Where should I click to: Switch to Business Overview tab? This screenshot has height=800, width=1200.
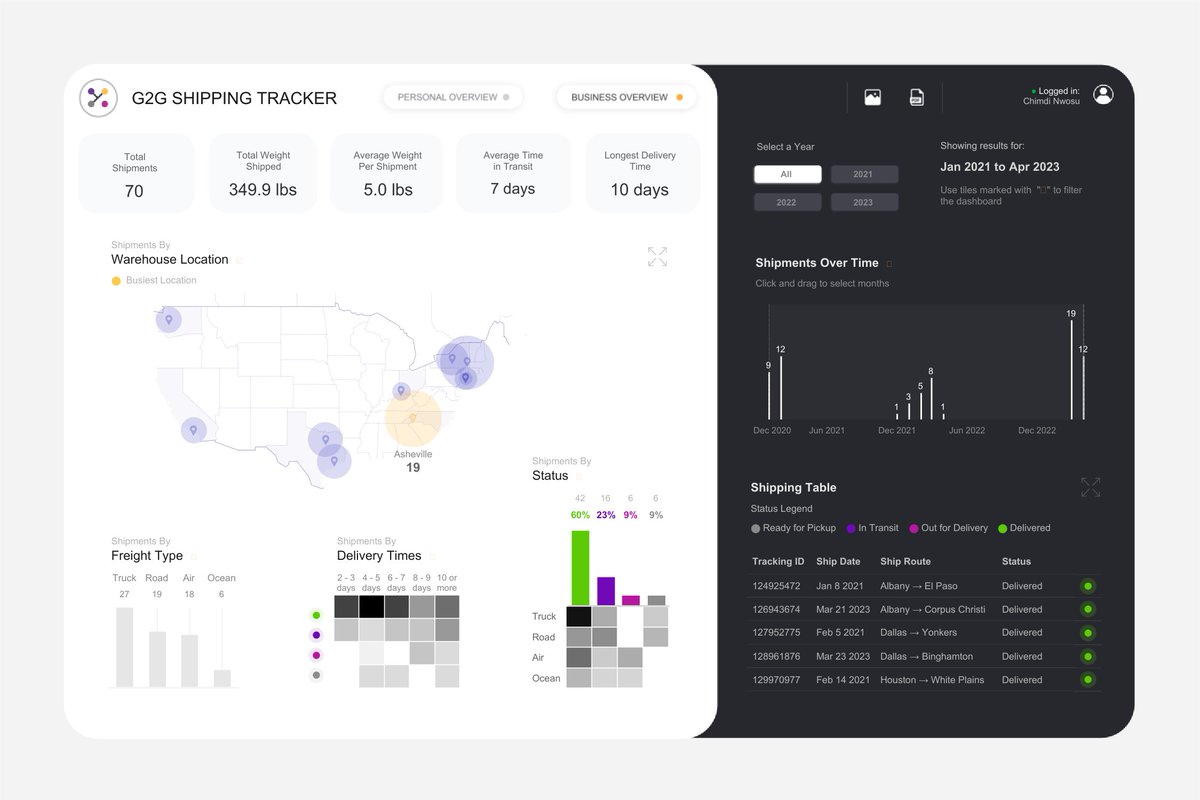click(626, 97)
